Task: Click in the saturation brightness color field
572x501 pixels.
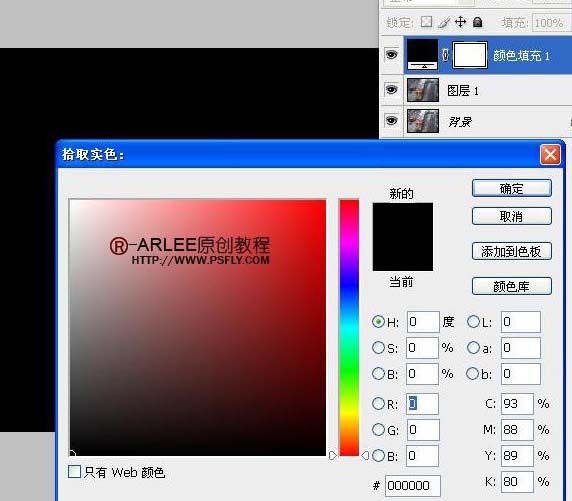Action: point(197,328)
